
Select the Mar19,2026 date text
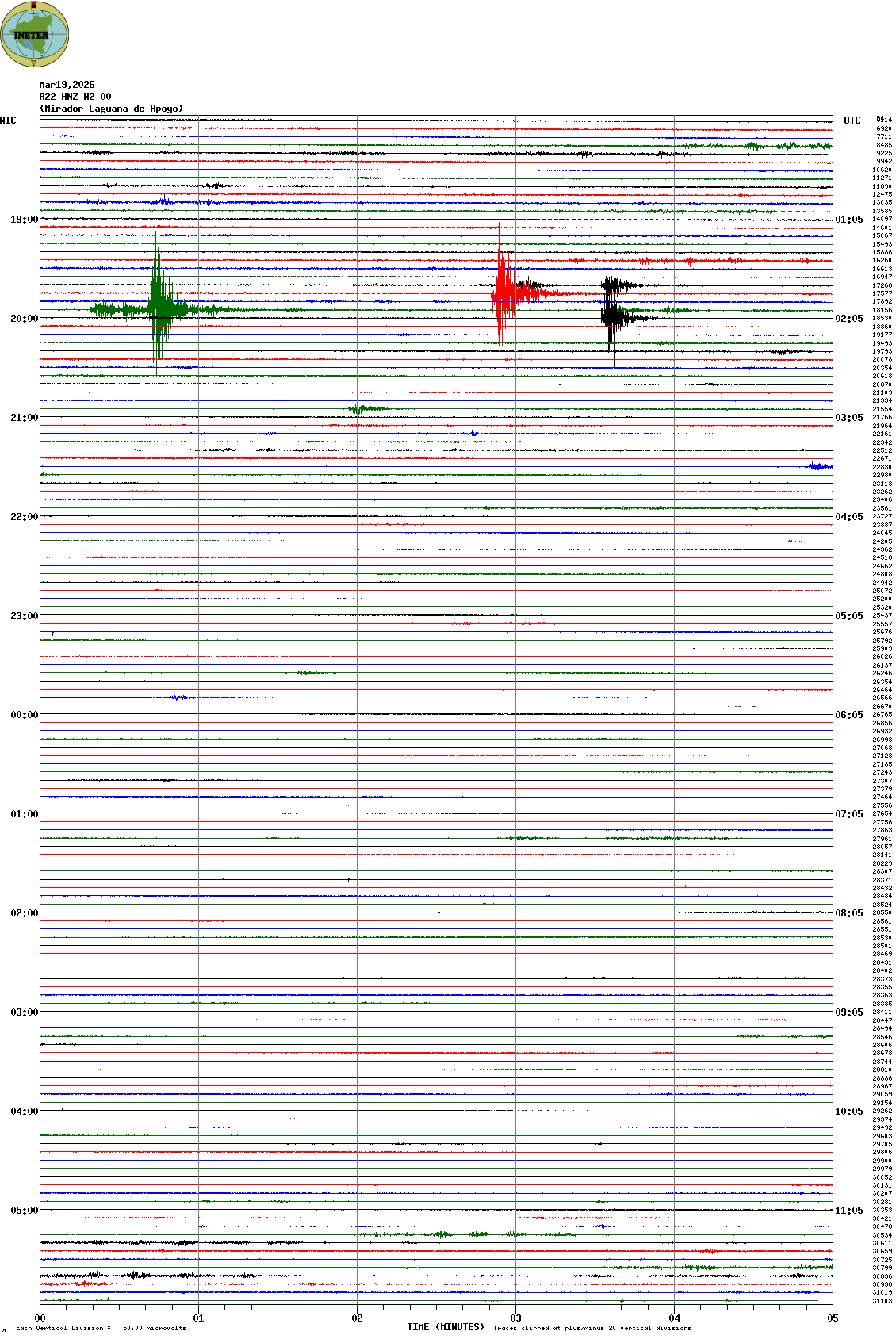point(67,85)
